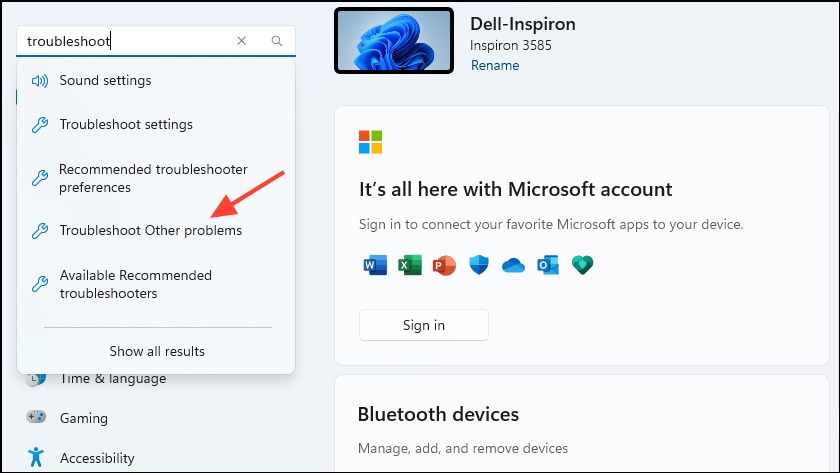The width and height of the screenshot is (840, 473).
Task: Click the Family Safety heart icon
Action: [x=582, y=265]
